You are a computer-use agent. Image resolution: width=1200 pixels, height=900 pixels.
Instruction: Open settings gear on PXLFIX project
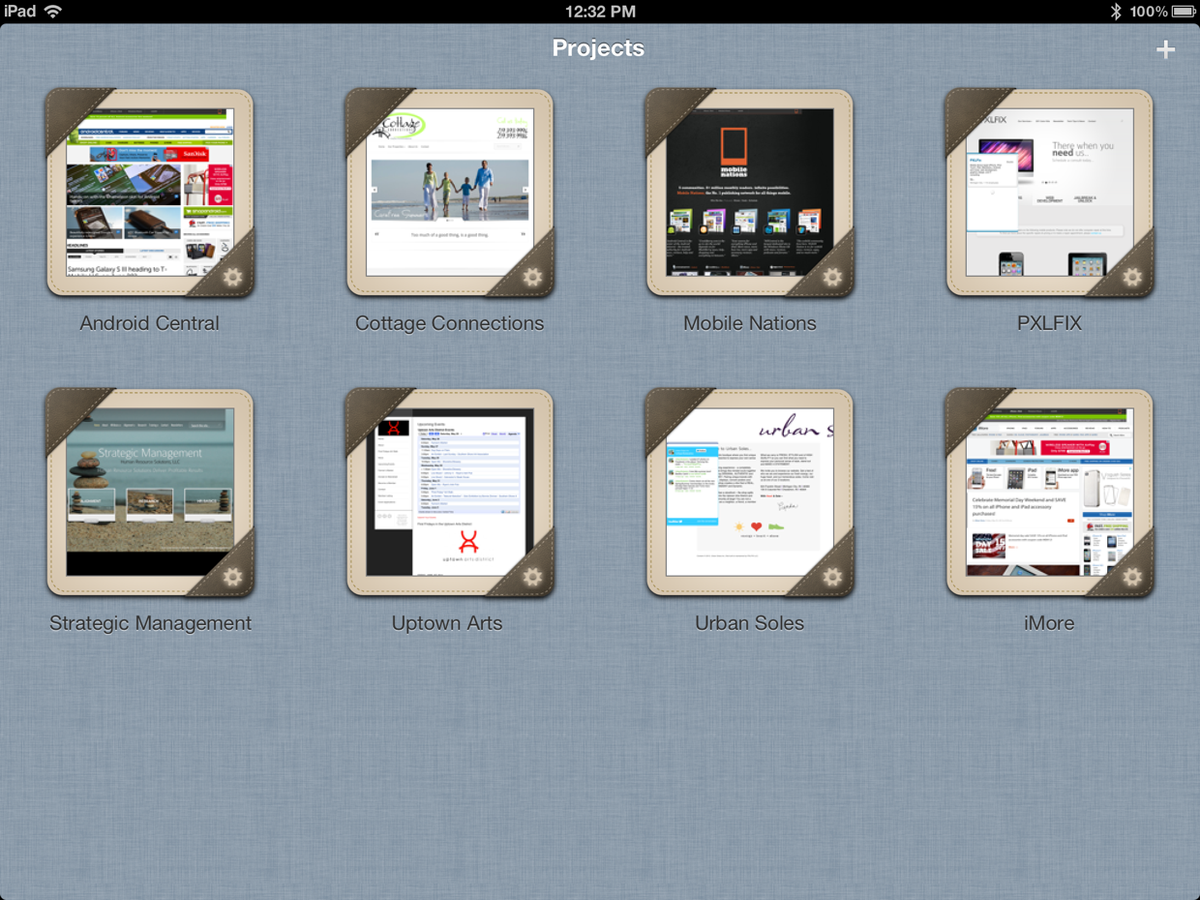(x=1132, y=276)
